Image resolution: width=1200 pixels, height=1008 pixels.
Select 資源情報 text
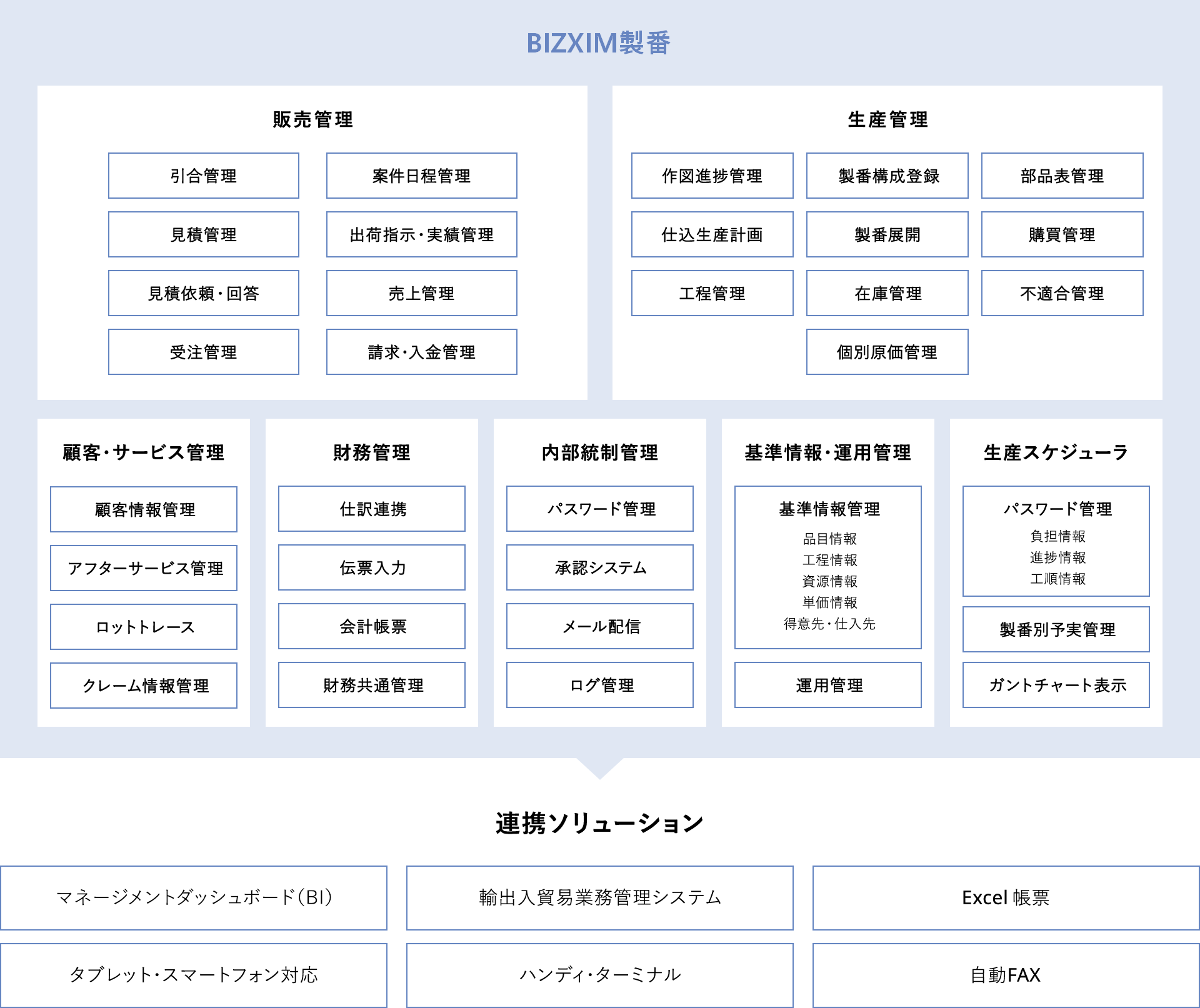click(829, 581)
